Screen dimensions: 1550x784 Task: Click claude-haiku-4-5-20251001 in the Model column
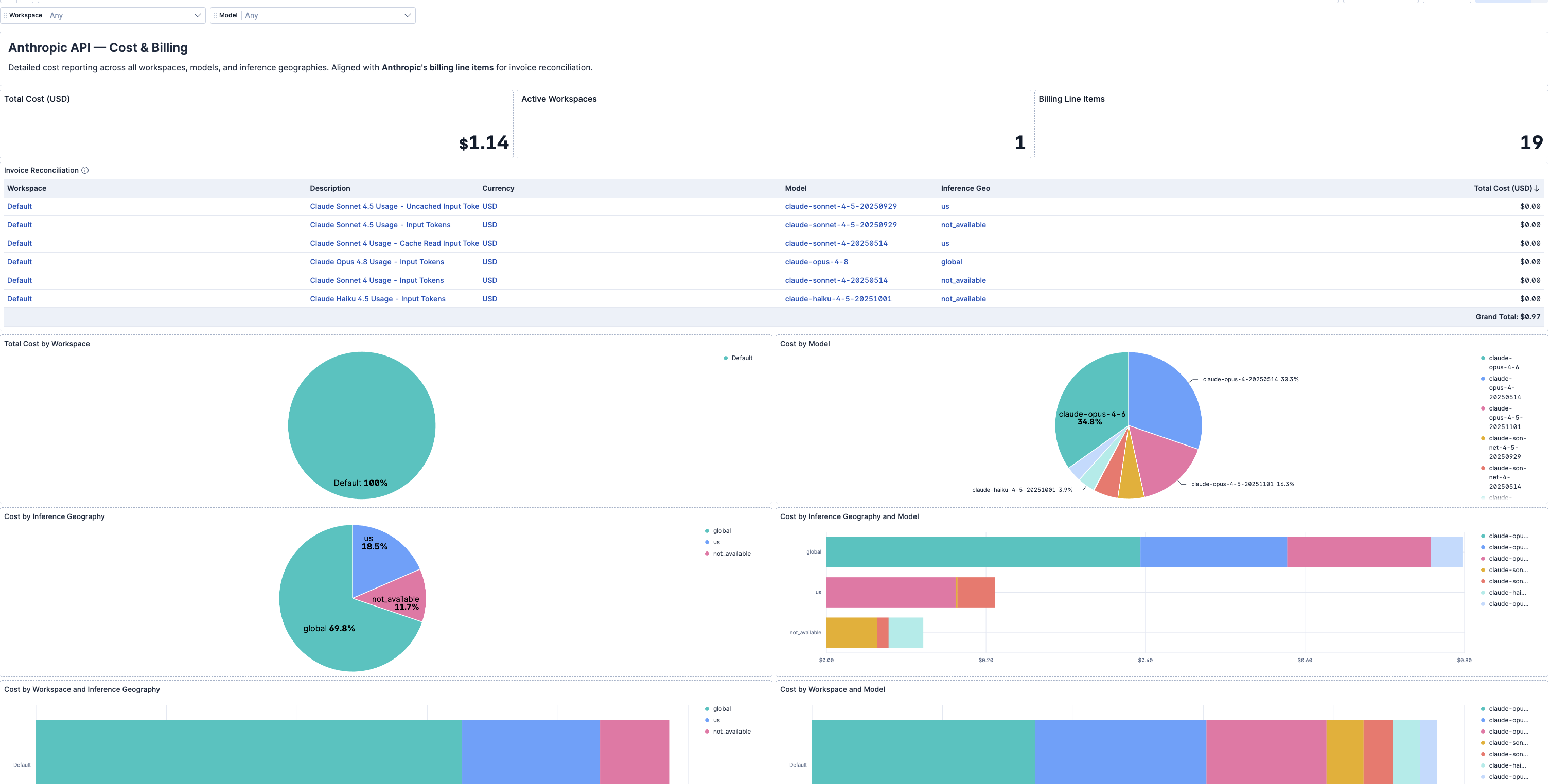coord(838,299)
